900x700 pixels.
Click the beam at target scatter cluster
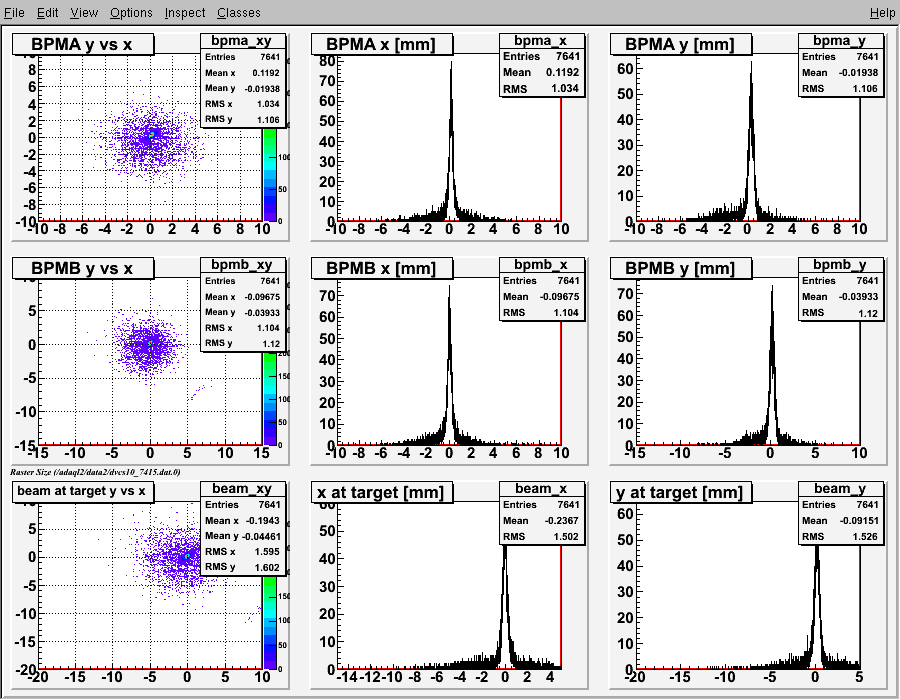click(x=185, y=557)
